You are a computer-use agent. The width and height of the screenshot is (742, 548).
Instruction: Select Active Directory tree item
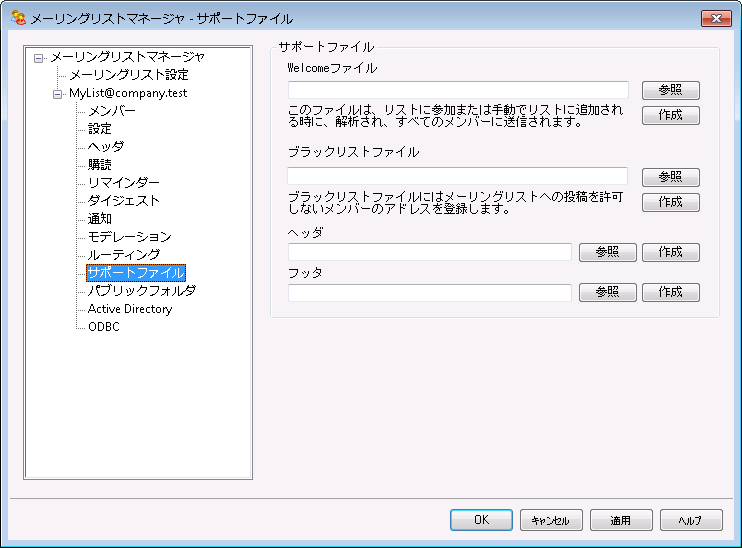pyautogui.click(x=130, y=309)
